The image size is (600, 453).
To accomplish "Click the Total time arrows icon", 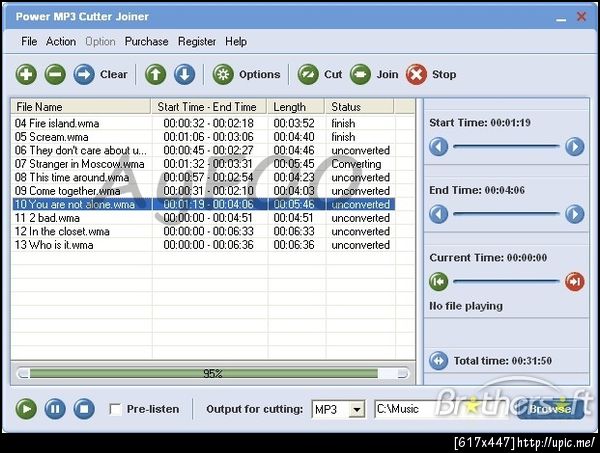I will pos(439,360).
